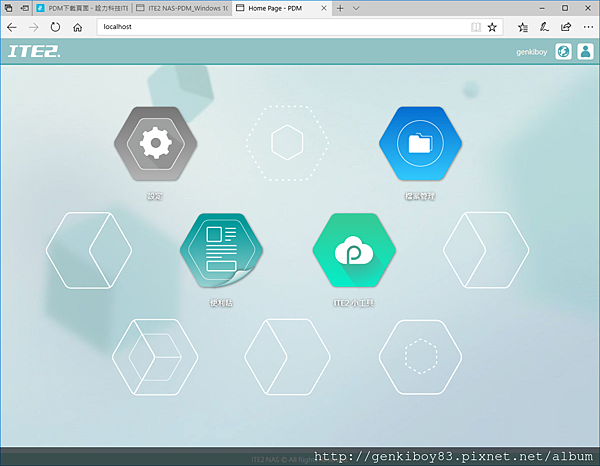
Task: Expand the tab list chevron
Action: [356, 8]
